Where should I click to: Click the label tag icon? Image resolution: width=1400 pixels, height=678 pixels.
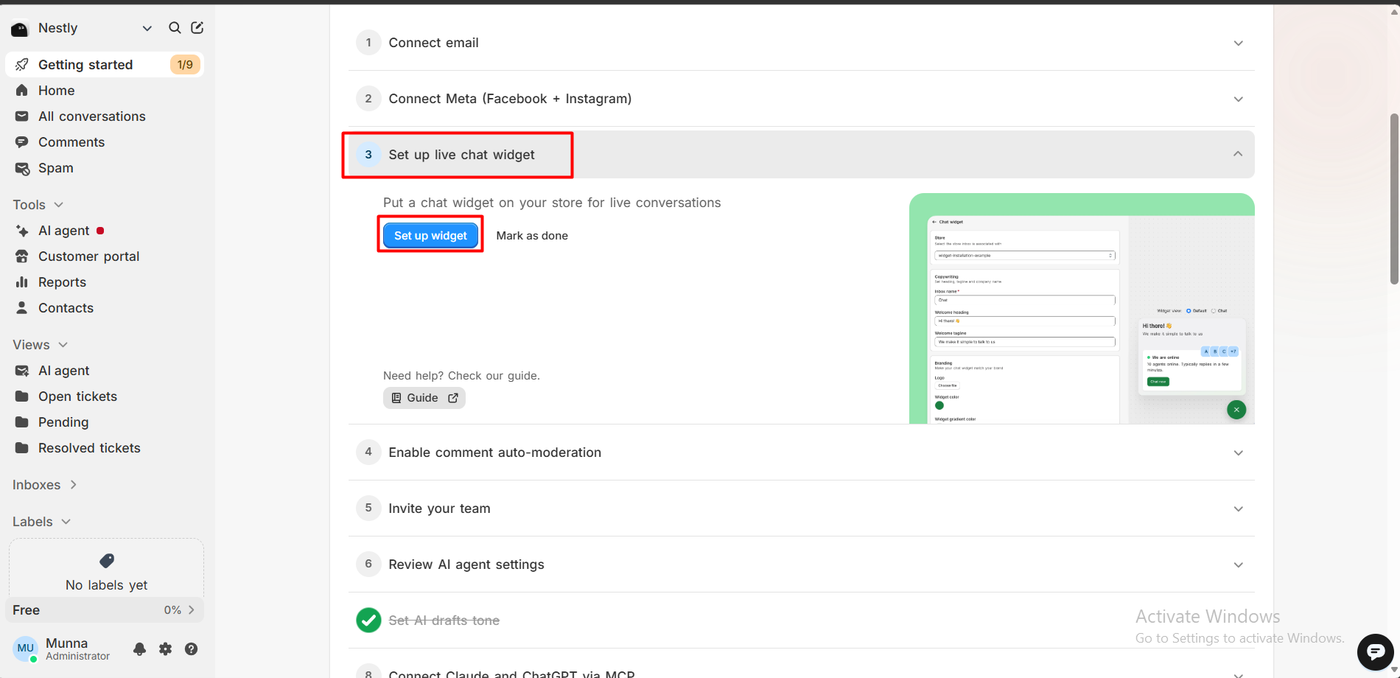pos(107,561)
